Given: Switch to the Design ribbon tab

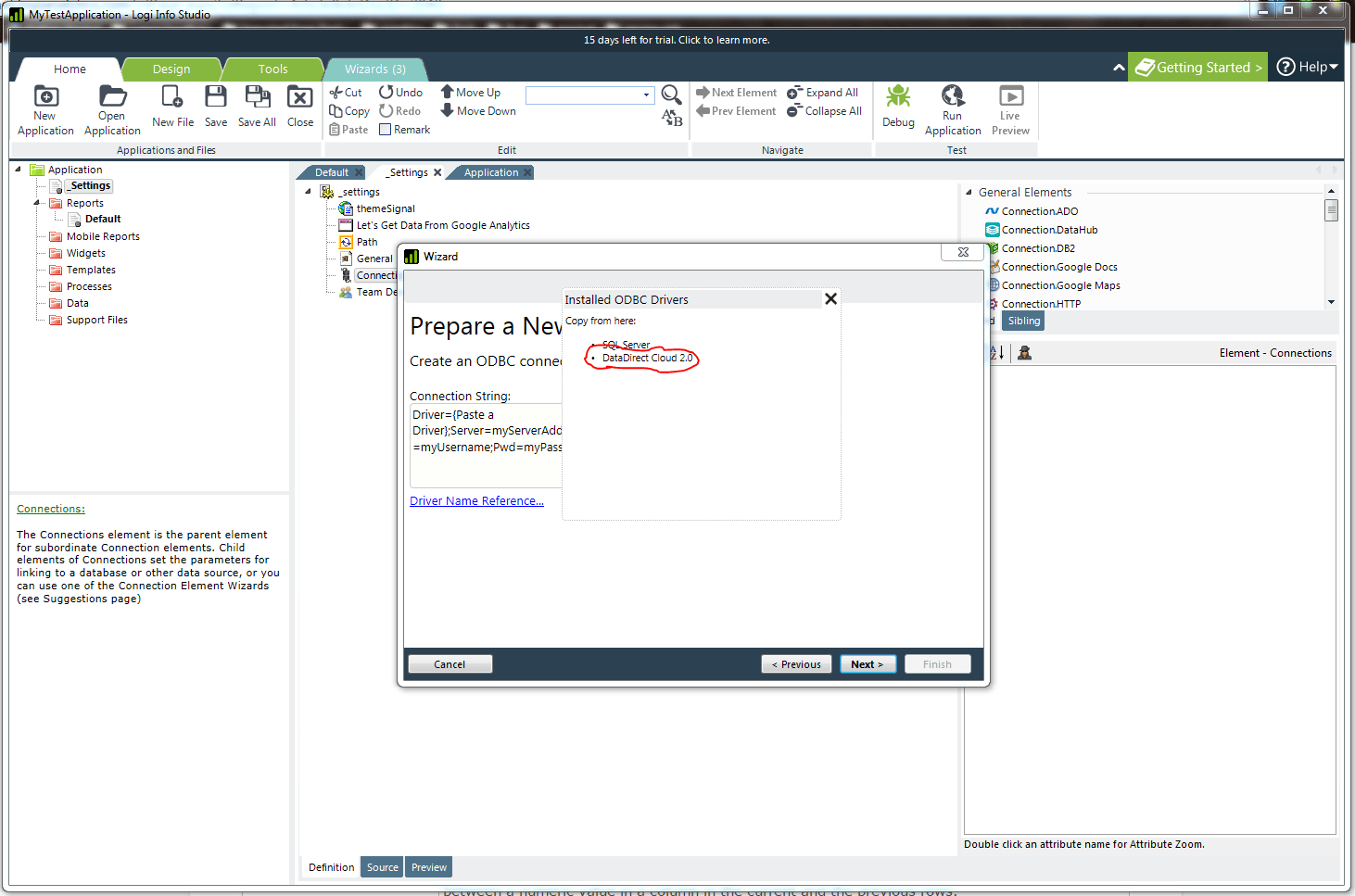Looking at the screenshot, I should pyautogui.click(x=171, y=69).
